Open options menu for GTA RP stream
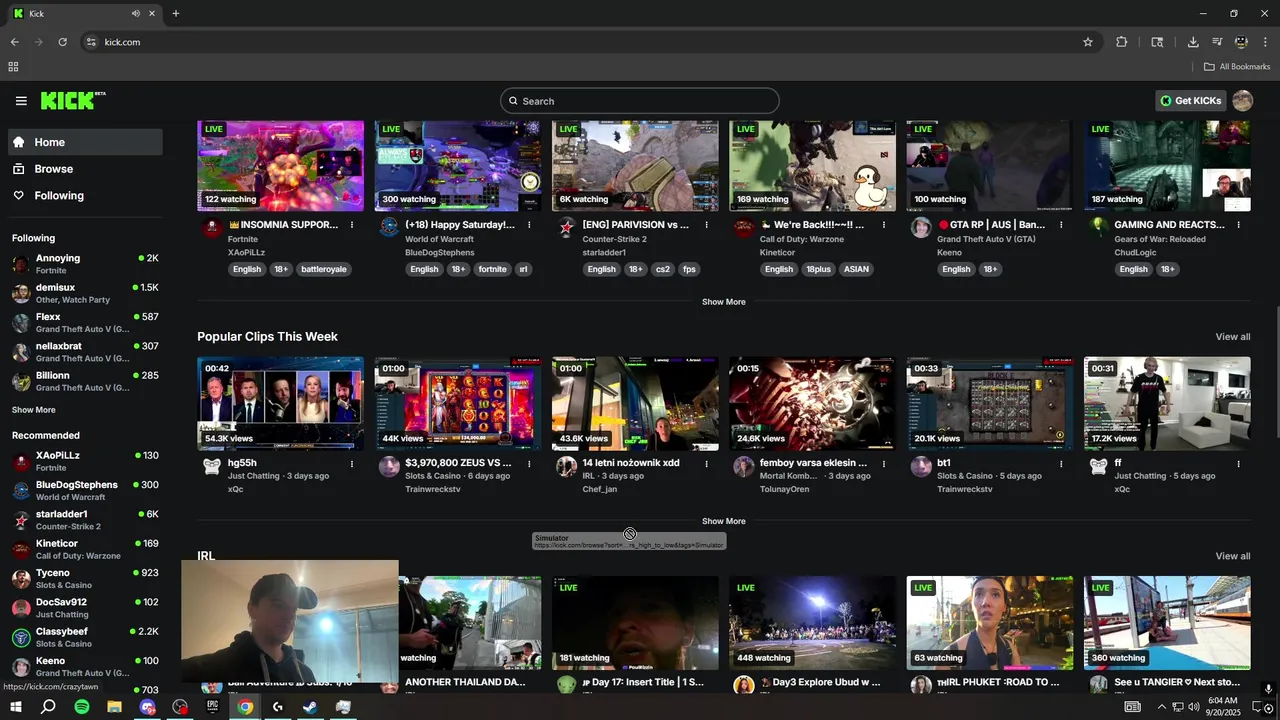This screenshot has width=1280, height=720. pyautogui.click(x=1061, y=225)
